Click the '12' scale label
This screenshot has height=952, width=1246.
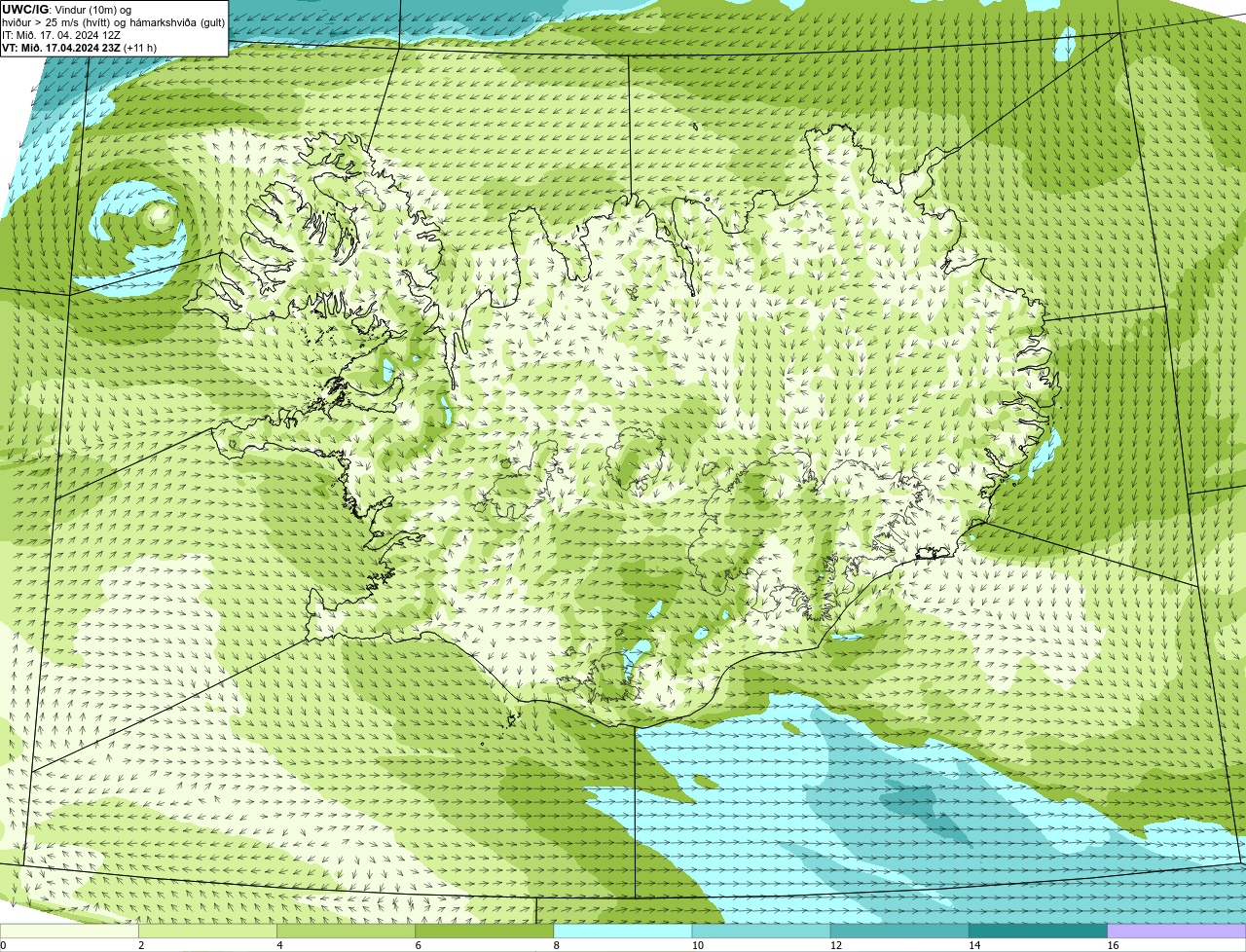pyautogui.click(x=835, y=945)
